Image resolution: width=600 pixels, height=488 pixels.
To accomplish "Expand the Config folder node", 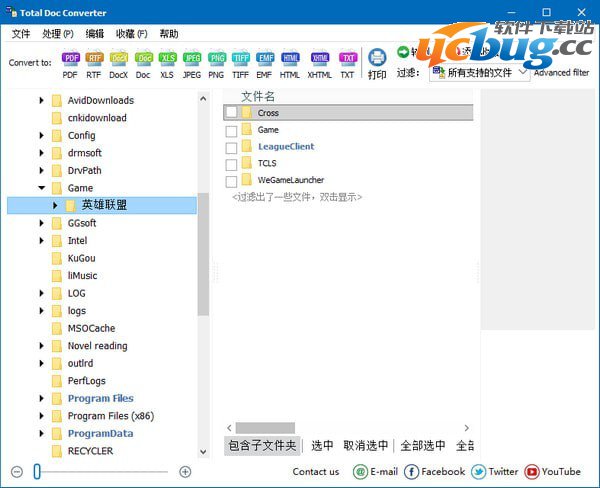I will pos(42,135).
